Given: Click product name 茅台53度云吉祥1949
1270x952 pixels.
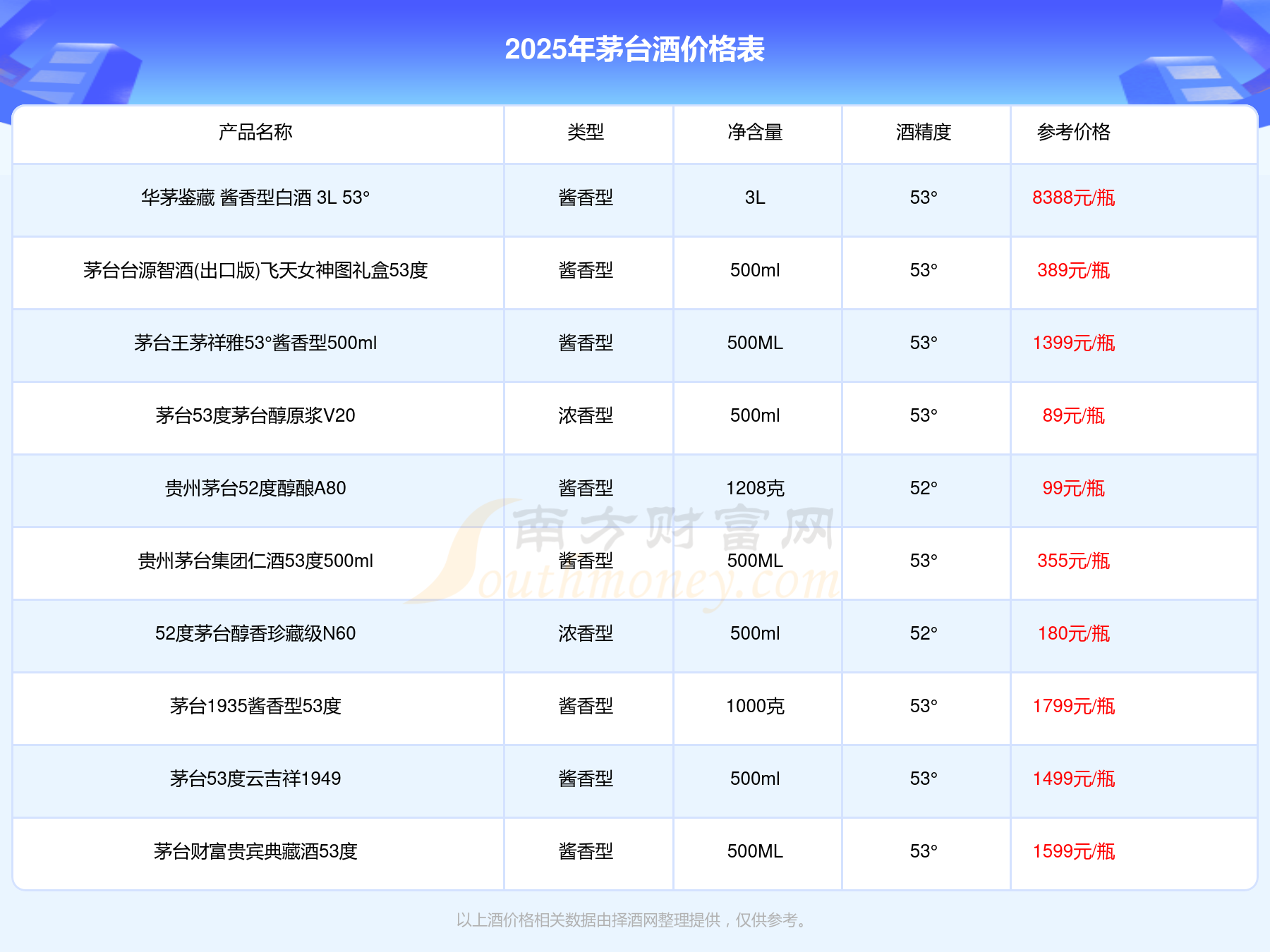Looking at the screenshot, I should [255, 779].
